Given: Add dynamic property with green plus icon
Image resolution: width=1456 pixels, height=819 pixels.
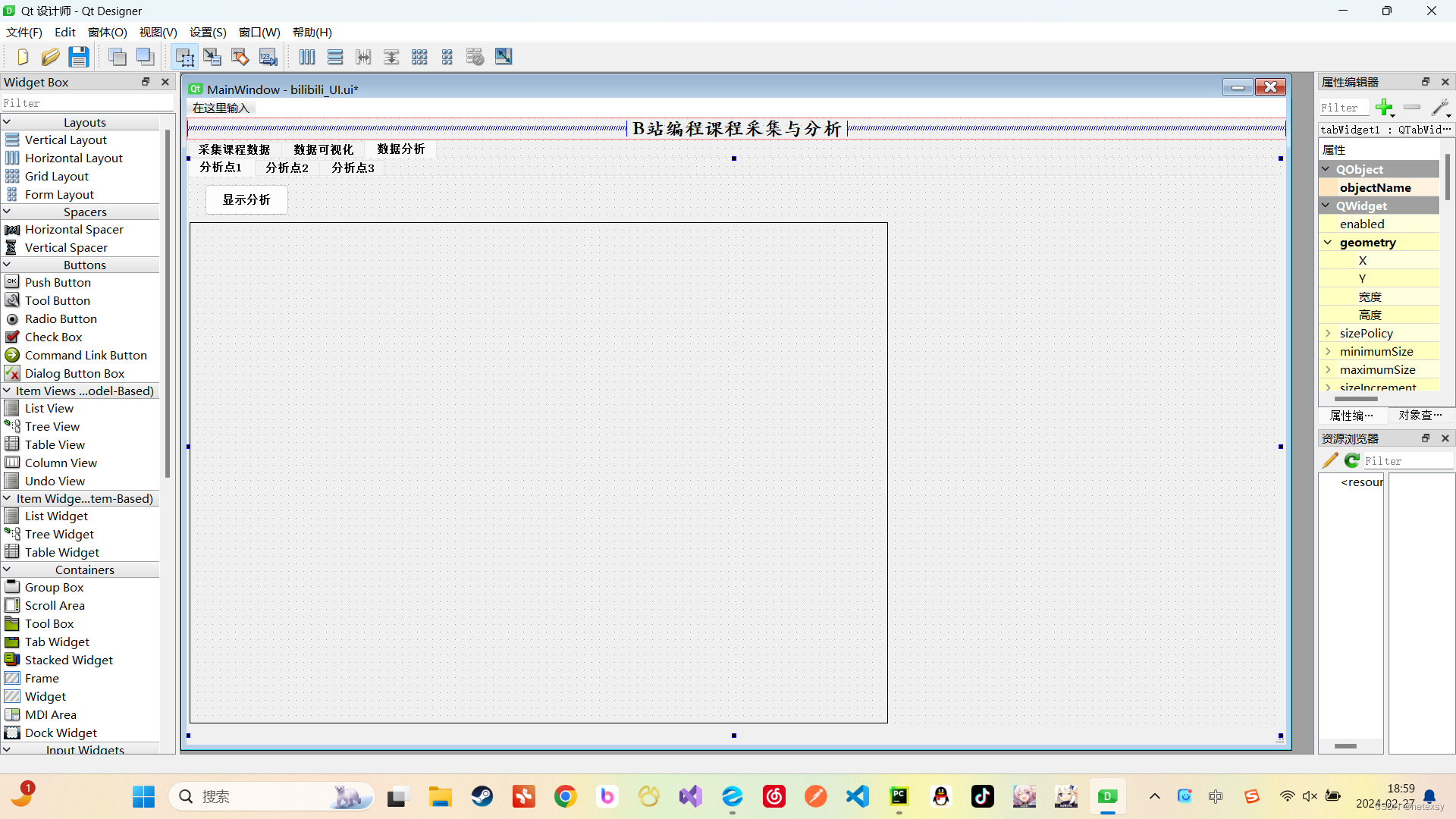Looking at the screenshot, I should [x=1385, y=108].
